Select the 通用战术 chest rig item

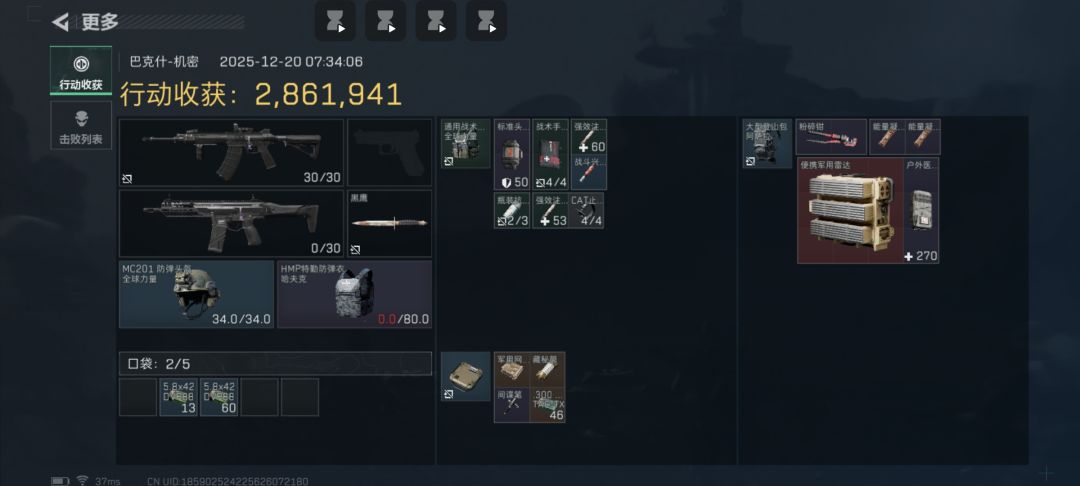click(x=466, y=143)
